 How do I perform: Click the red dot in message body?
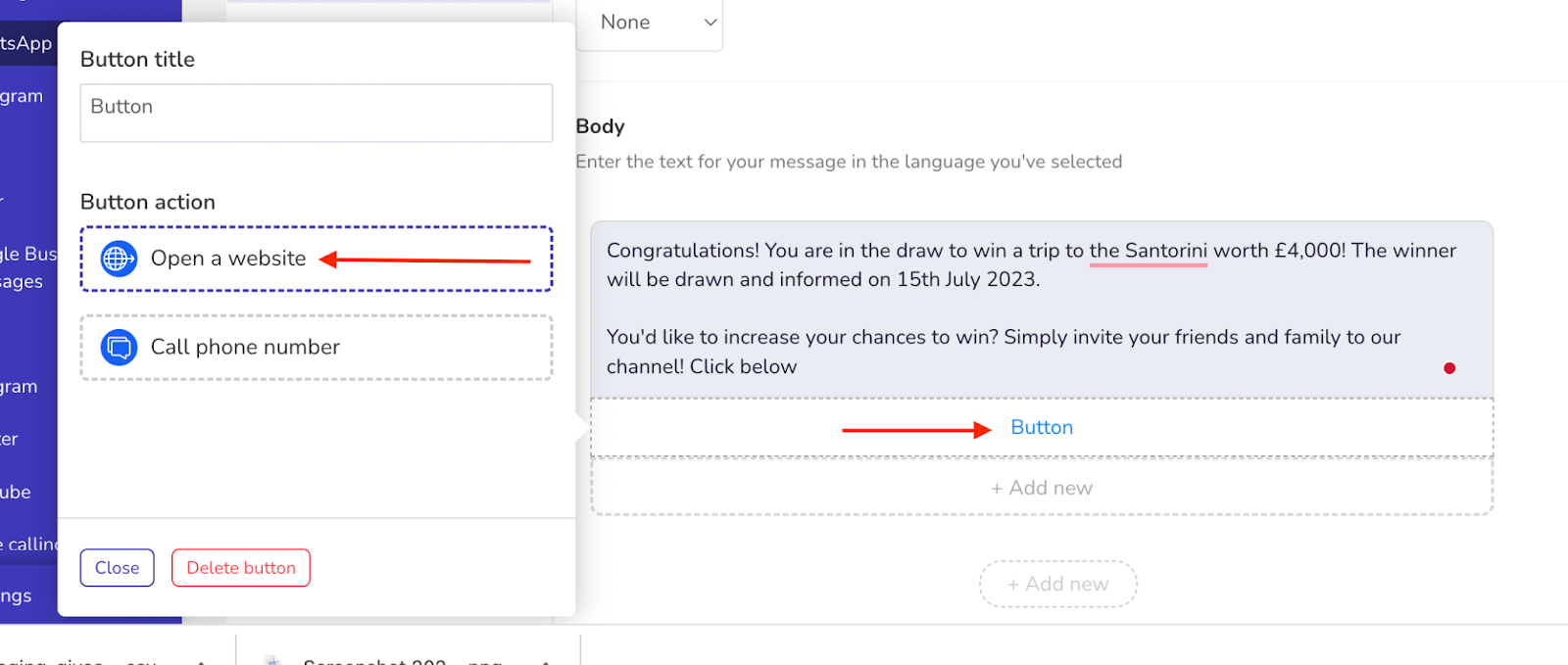click(1449, 368)
